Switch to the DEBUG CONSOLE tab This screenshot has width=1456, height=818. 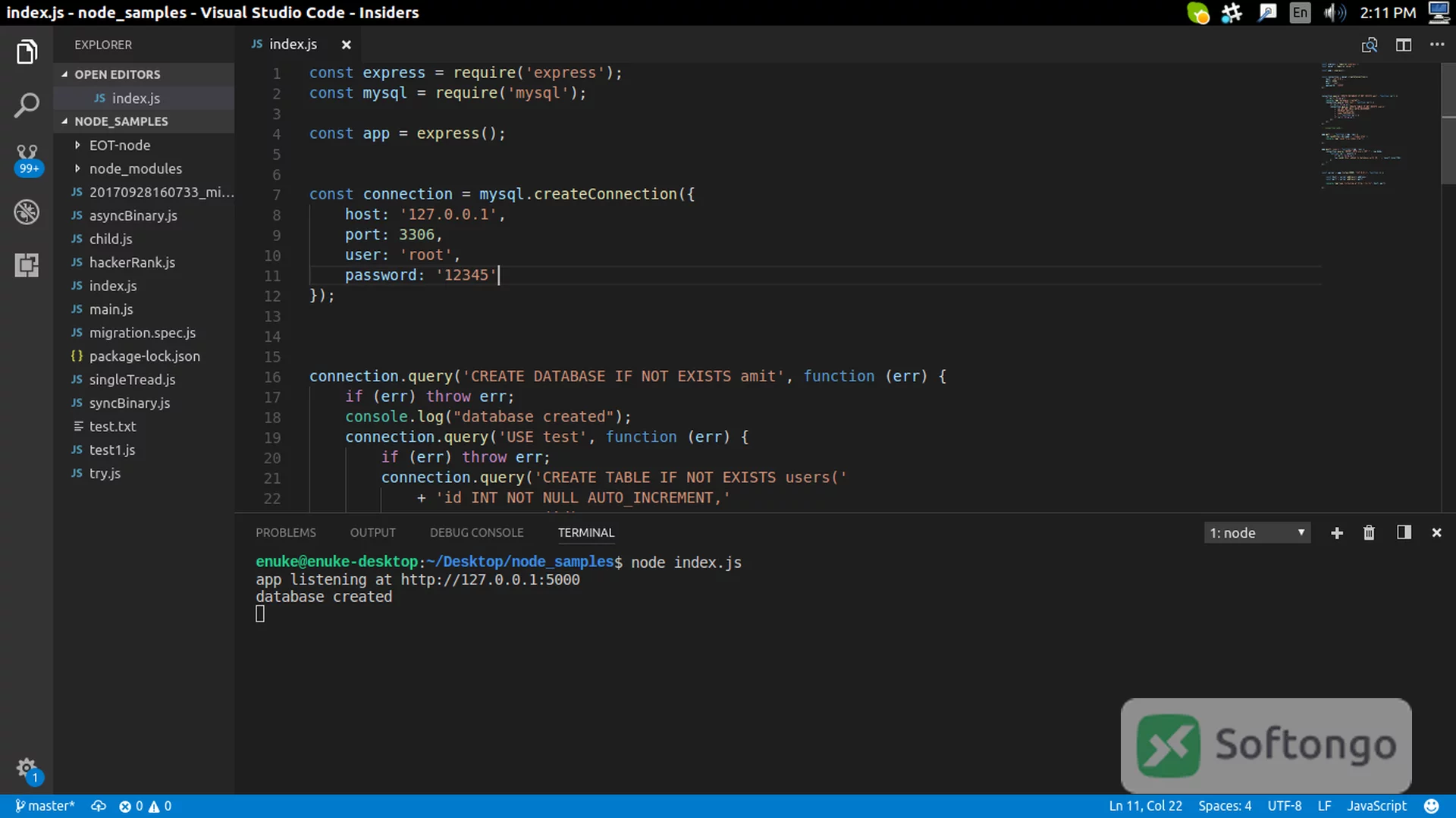point(476,532)
